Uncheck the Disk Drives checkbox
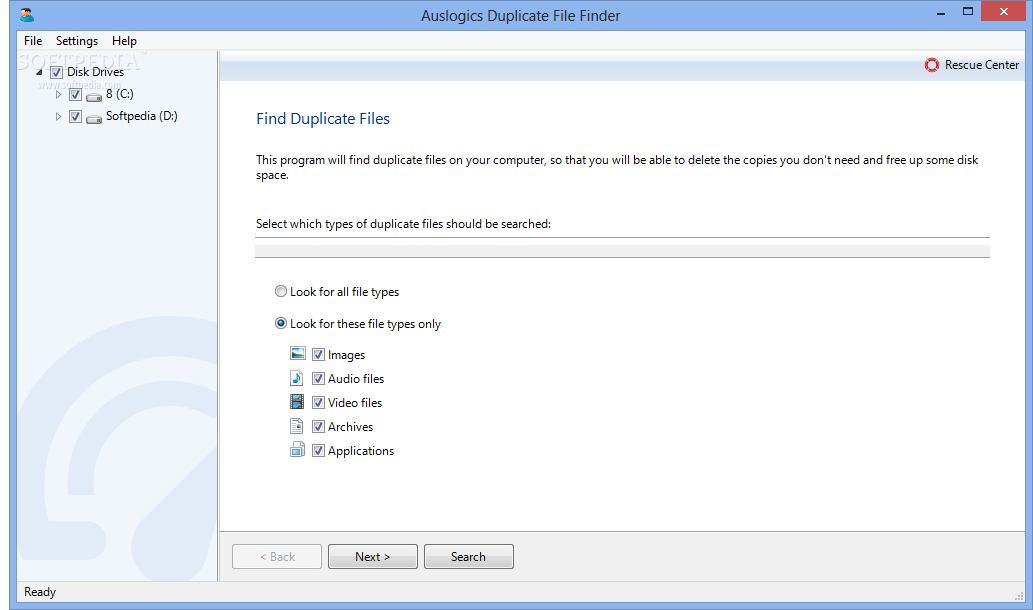The image size is (1033, 610). tap(57, 72)
